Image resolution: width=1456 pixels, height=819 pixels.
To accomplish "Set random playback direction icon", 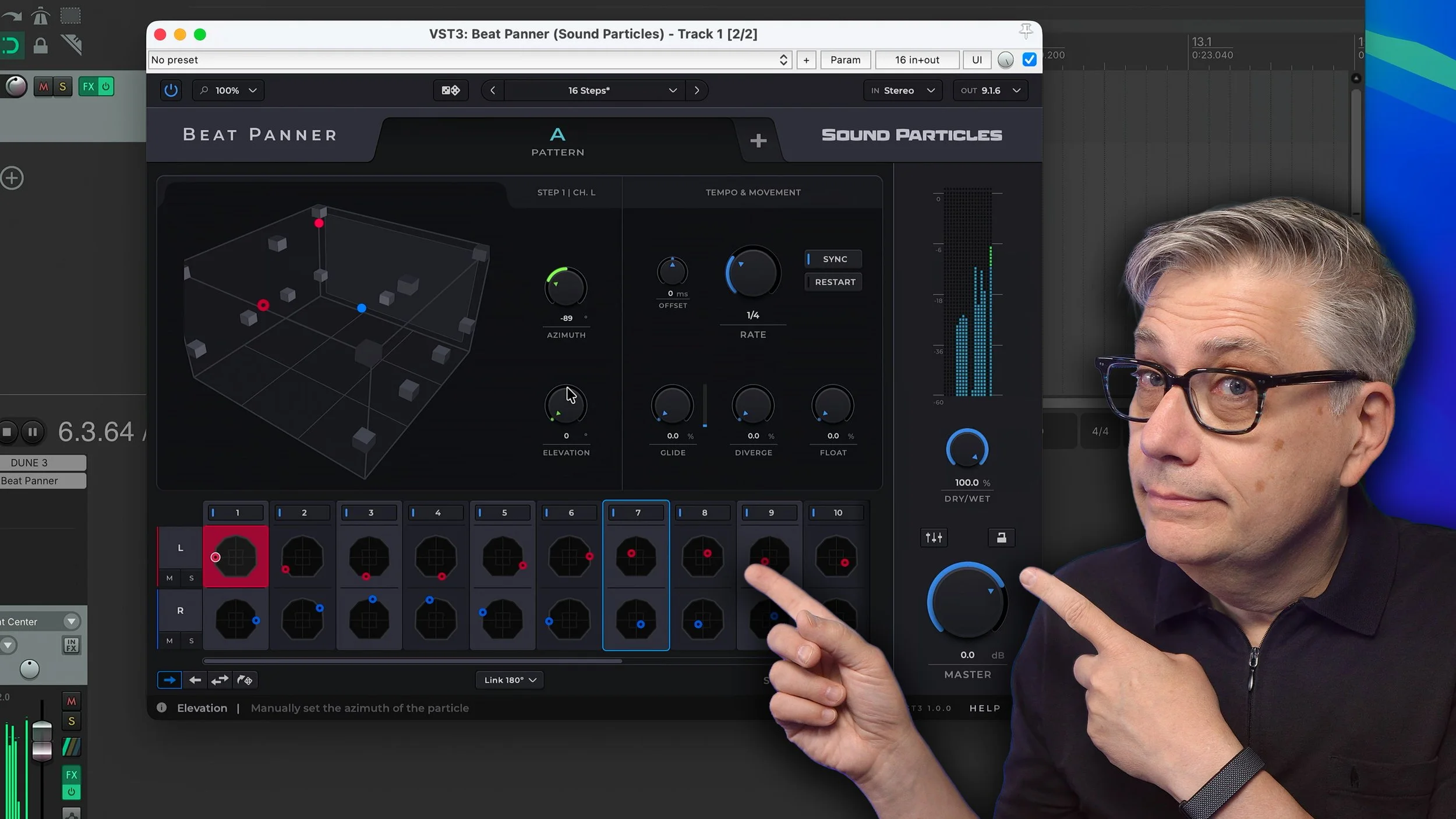I will [245, 680].
